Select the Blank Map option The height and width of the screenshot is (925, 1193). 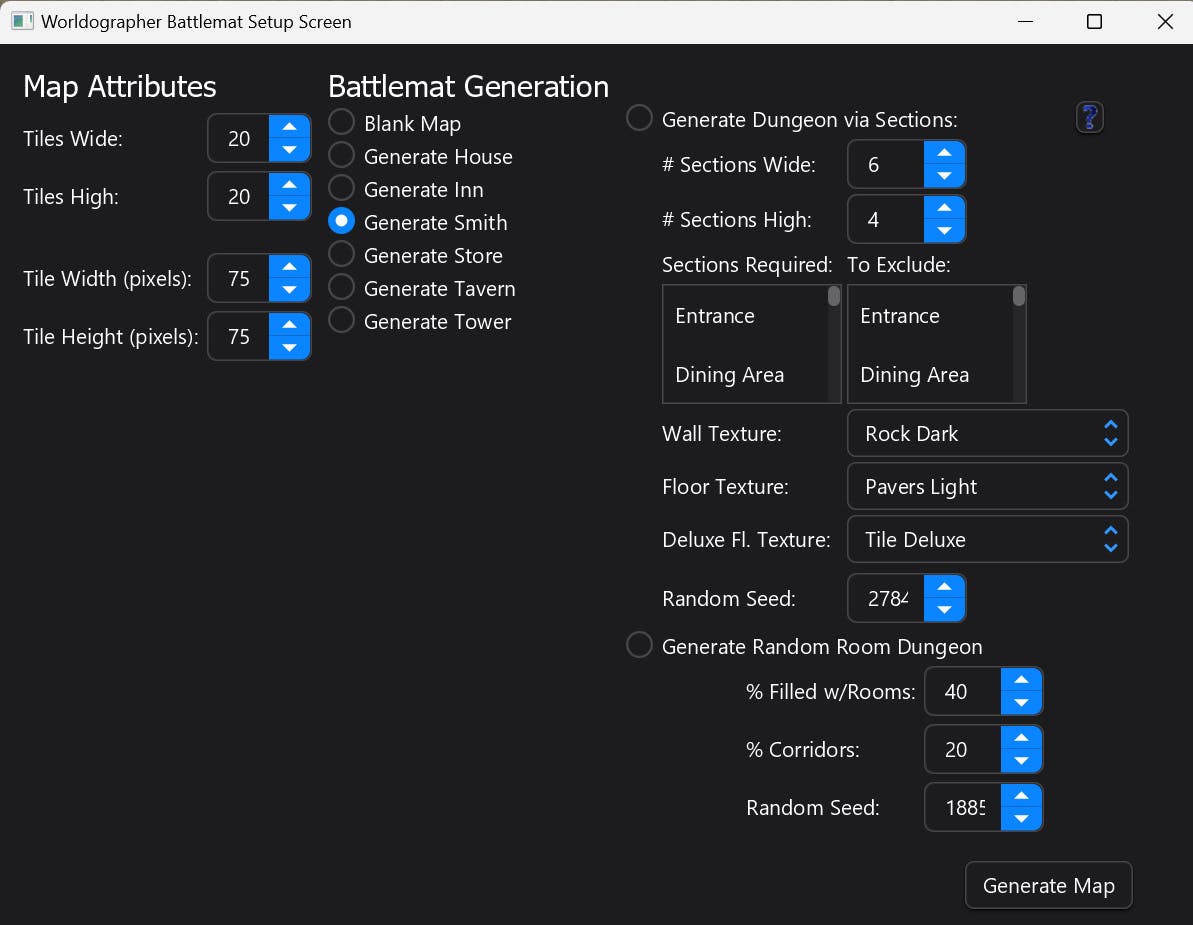[341, 122]
